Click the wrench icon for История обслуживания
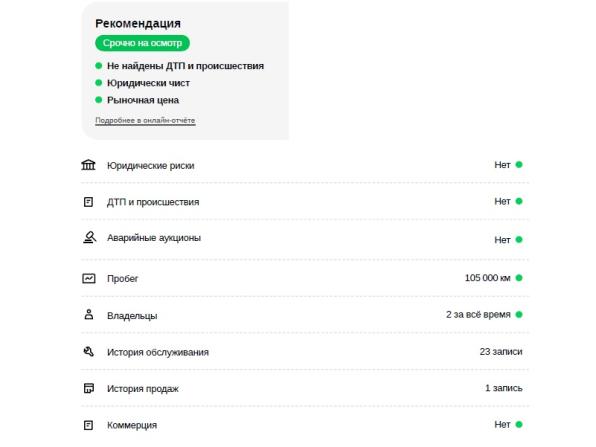The image size is (596, 447). tap(89, 352)
